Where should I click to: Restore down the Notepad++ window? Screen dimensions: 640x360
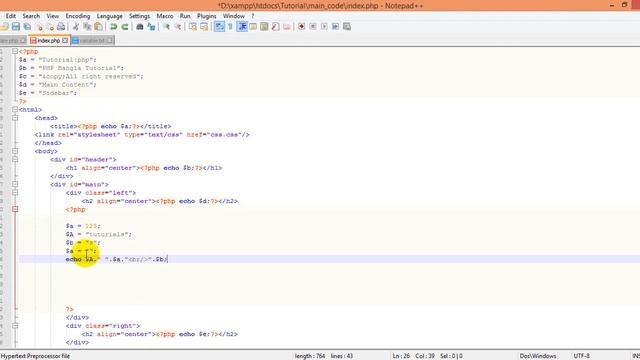click(624, 5)
